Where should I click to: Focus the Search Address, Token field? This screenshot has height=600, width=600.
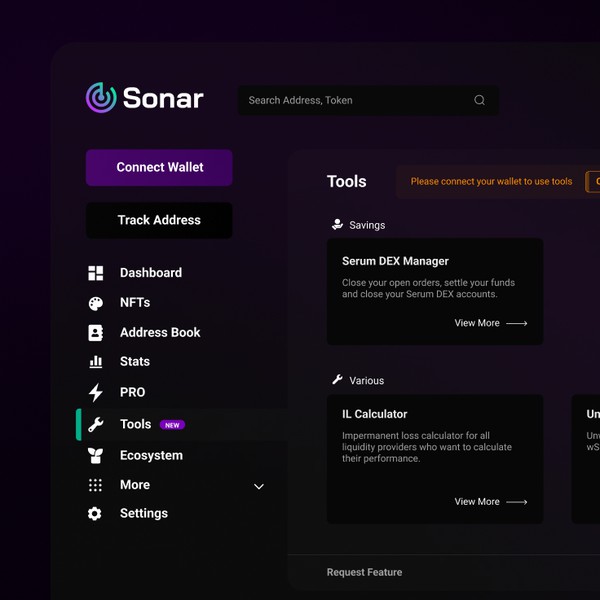(368, 100)
